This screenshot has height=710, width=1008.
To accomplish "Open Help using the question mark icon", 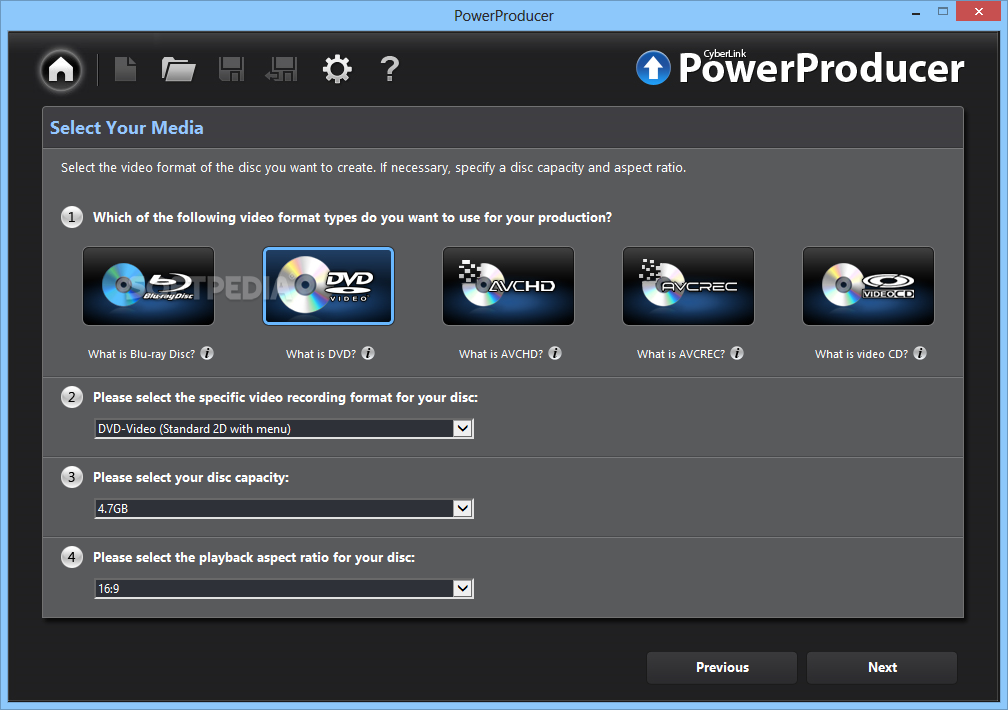I will click(x=390, y=69).
